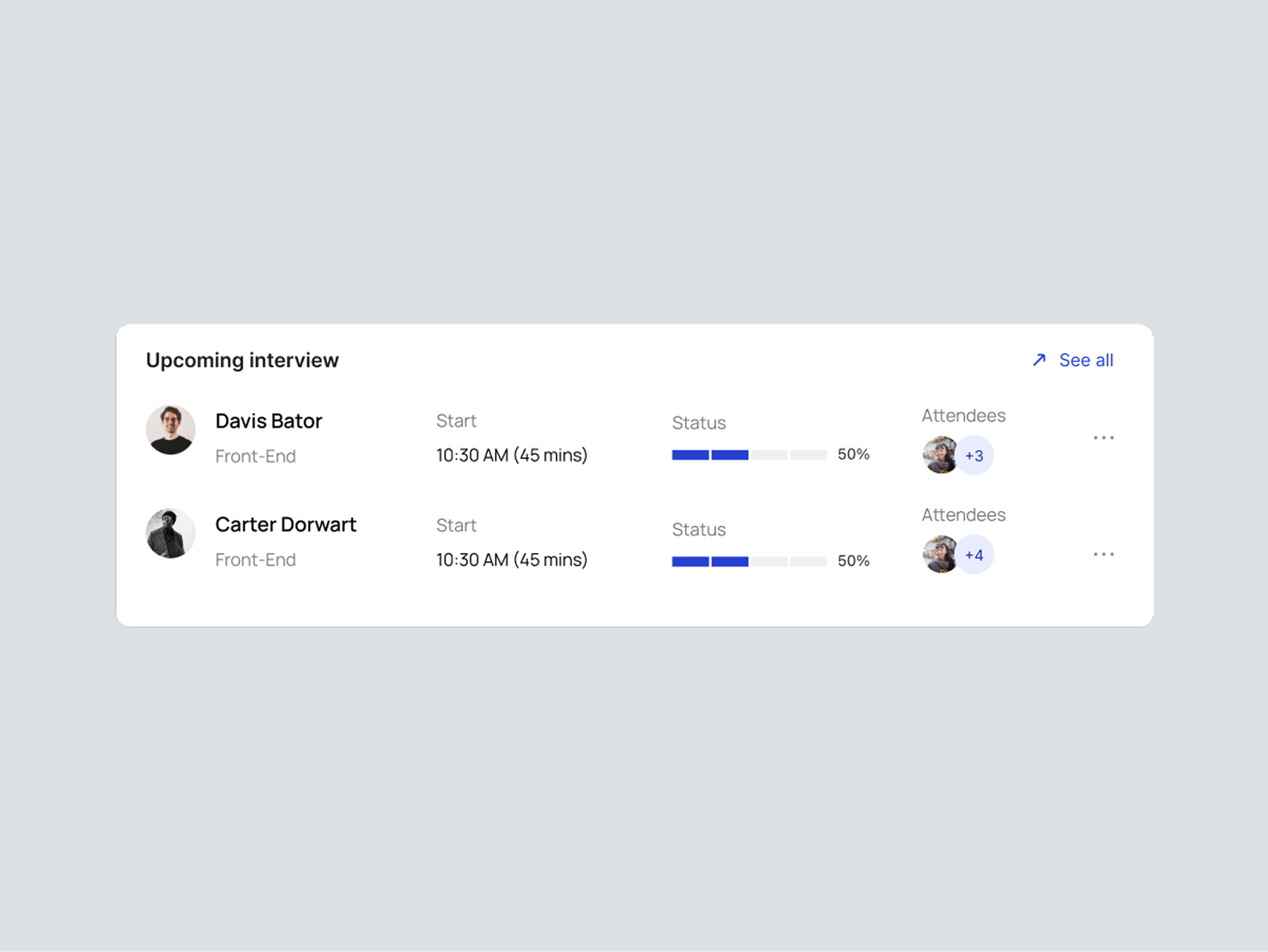Expand the +3 attendees badge

975,455
